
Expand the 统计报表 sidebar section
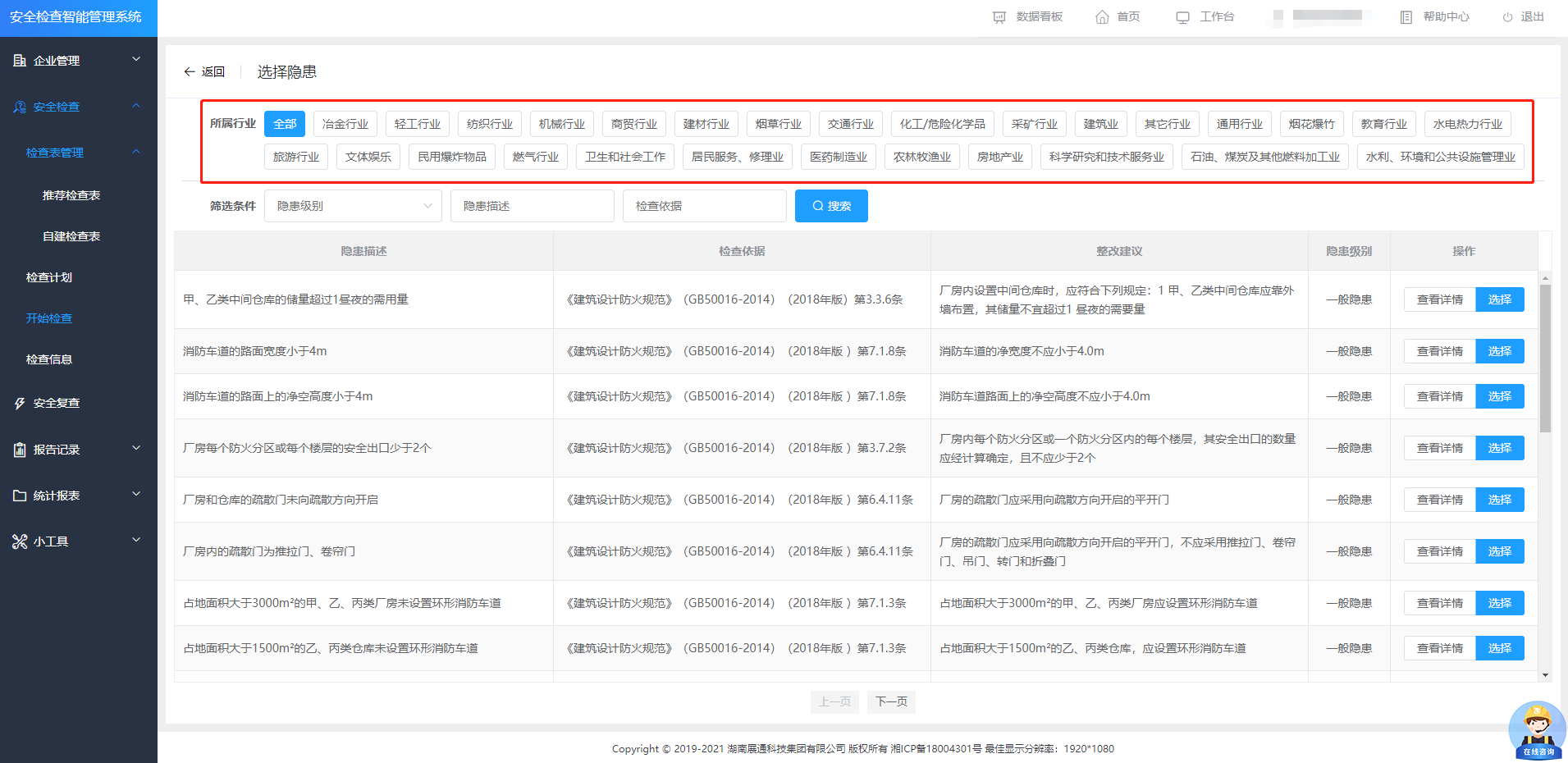click(x=78, y=496)
